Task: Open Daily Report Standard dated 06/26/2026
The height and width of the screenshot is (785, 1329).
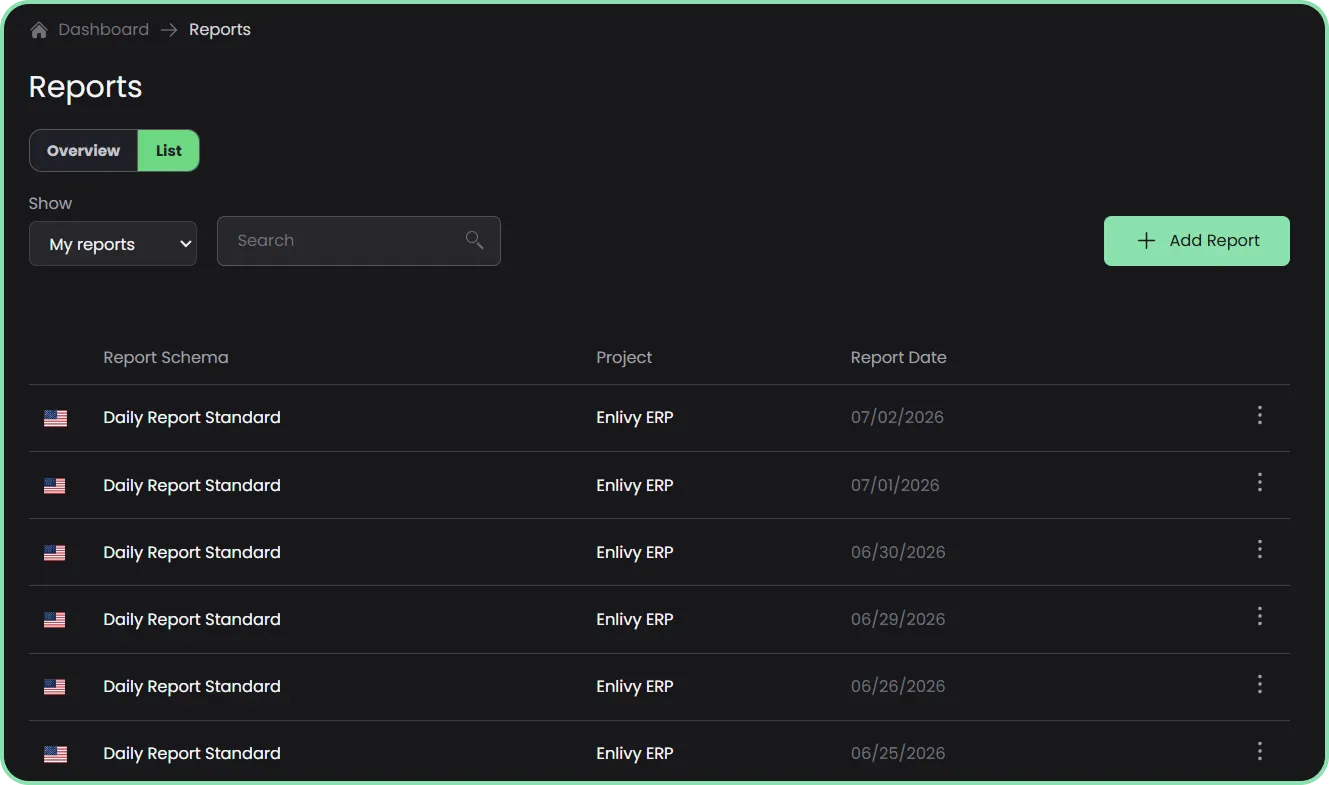Action: click(192, 686)
